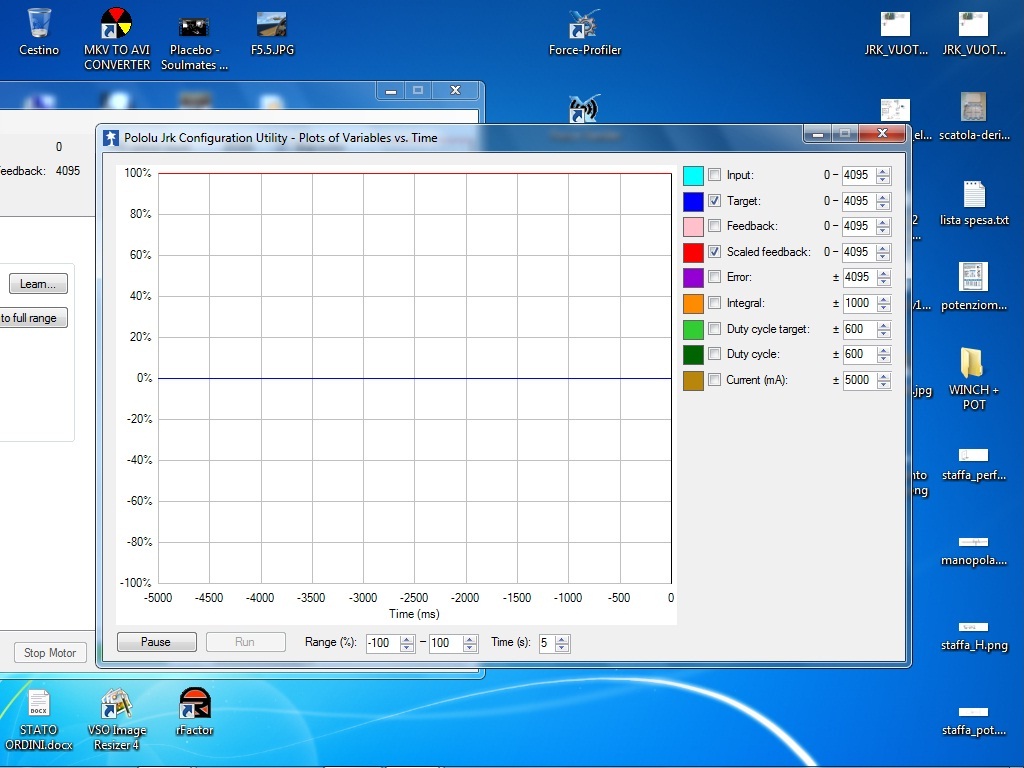Click the Learn... button in background window
Screen dimensions: 1024x768
pos(38,284)
